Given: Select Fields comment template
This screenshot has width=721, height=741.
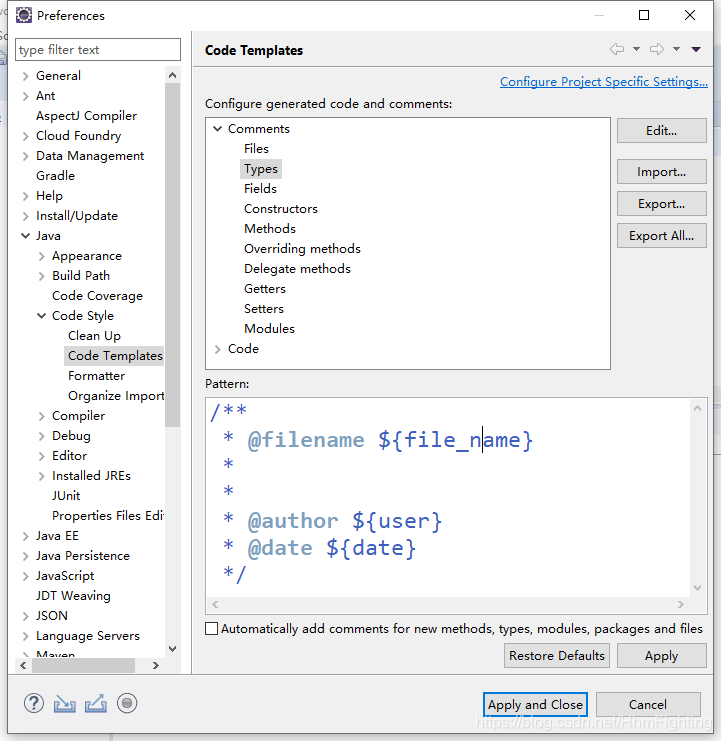Looking at the screenshot, I should coord(260,189).
